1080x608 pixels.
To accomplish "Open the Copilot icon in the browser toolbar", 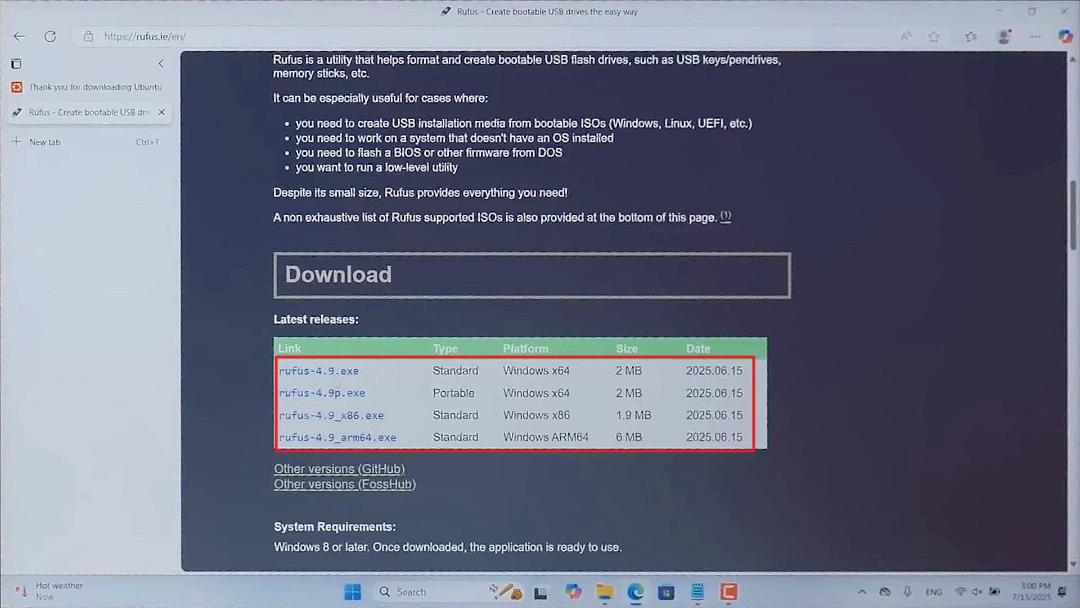I will [x=1065, y=36].
